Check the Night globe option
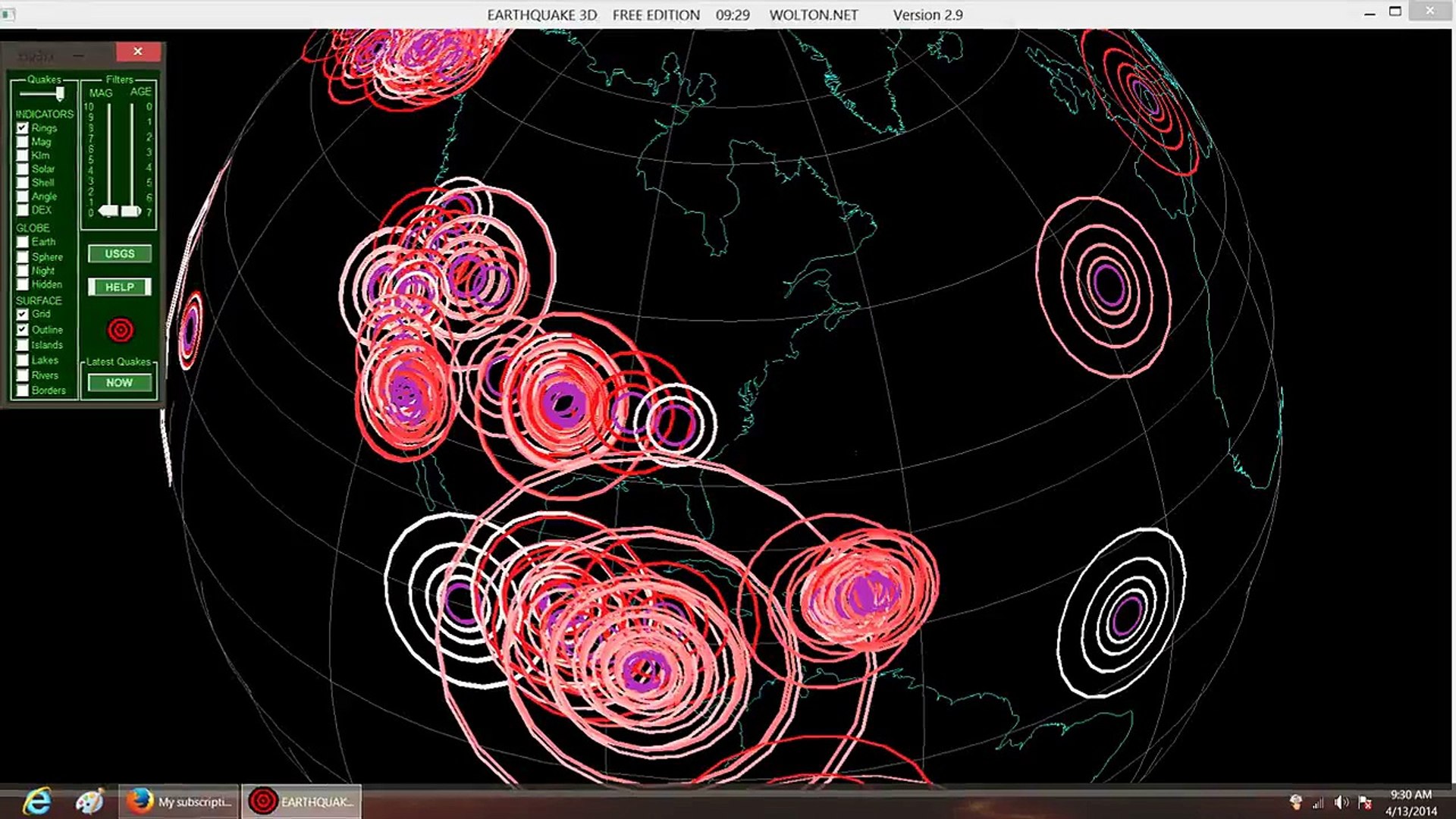The height and width of the screenshot is (819, 1456). click(x=23, y=271)
